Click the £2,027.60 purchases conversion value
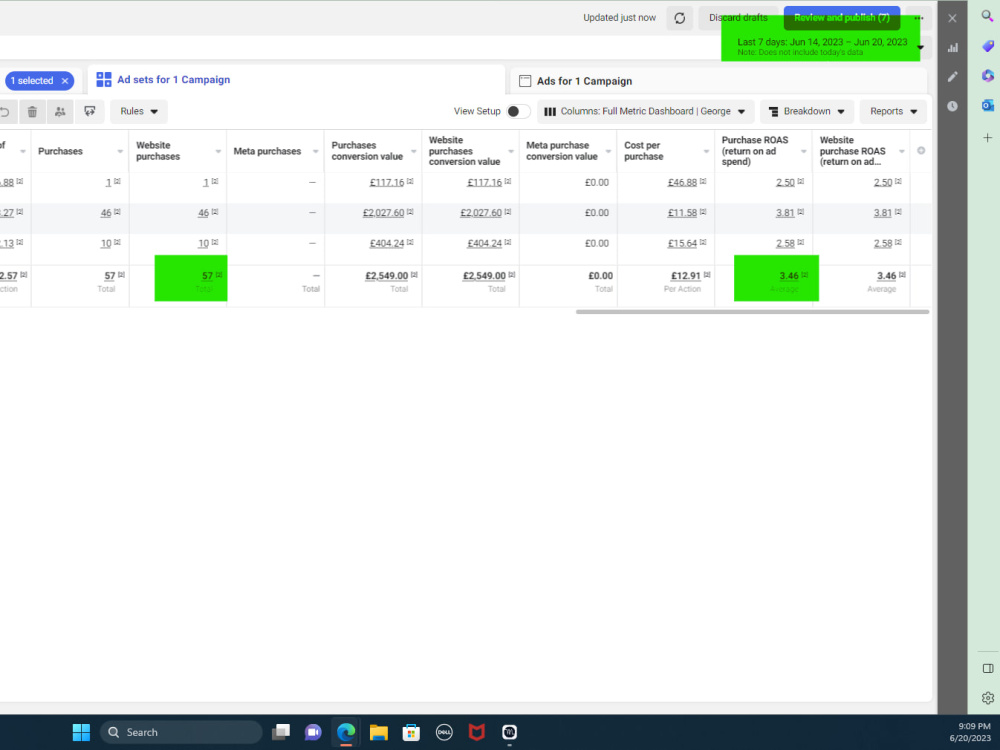Viewport: 1000px width, 750px height. pos(383,213)
